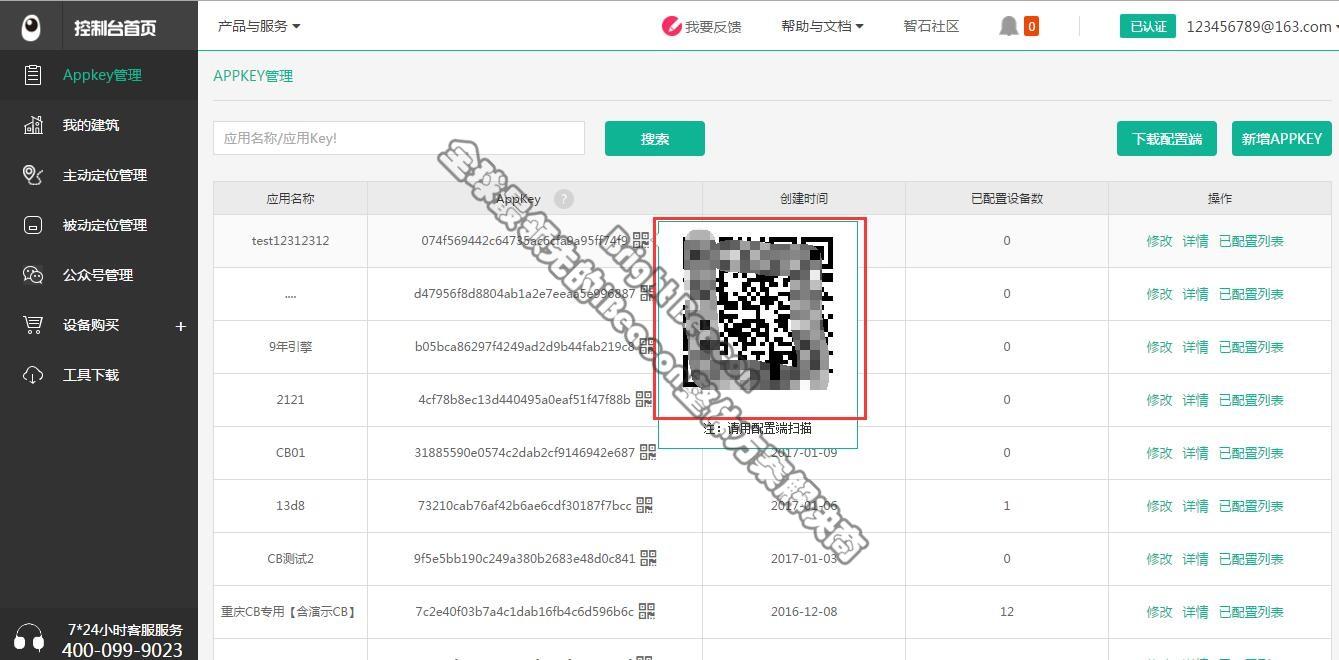
Task: Show QR code for 13d8 AppKey
Action: pos(644,505)
